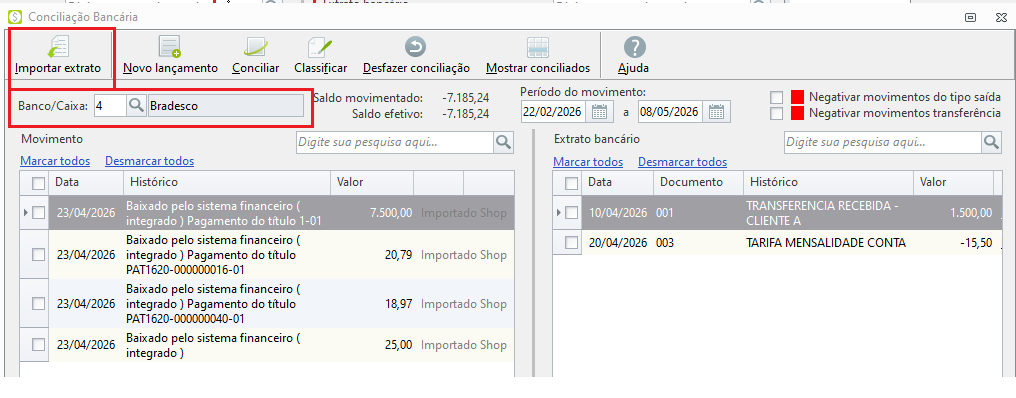This screenshot has width=1016, height=398.
Task: Sort Extrato by Data column header
Action: pos(618,183)
